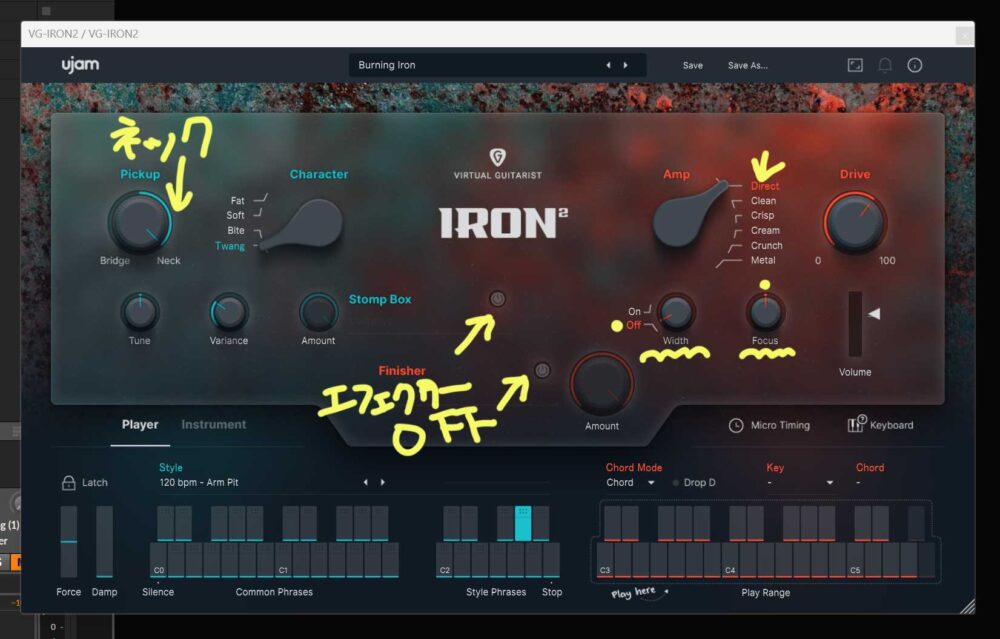The image size is (1000, 639).
Task: Choose the Crunch amp
Action: tap(767, 246)
